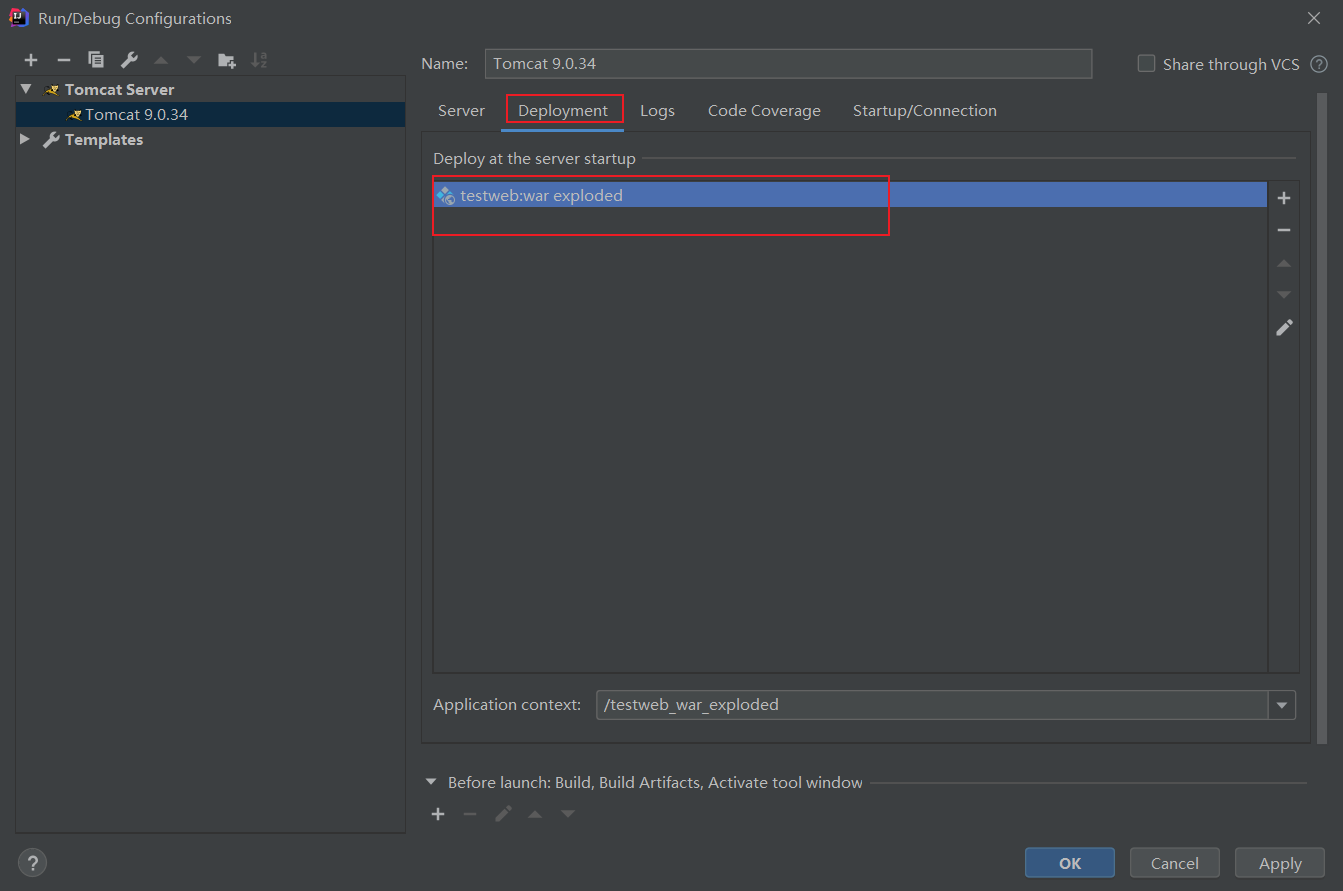Edit before launch task pencil icon
This screenshot has height=891, width=1343.
503,814
